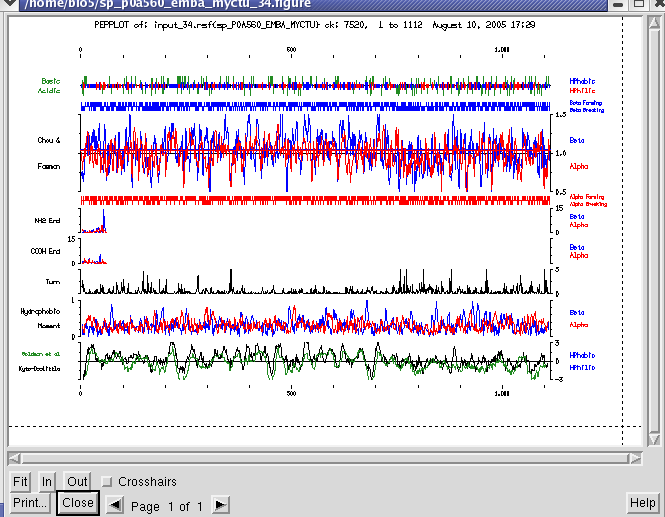Click the Basic label at plot top
This screenshot has height=517, width=665.
50,80
